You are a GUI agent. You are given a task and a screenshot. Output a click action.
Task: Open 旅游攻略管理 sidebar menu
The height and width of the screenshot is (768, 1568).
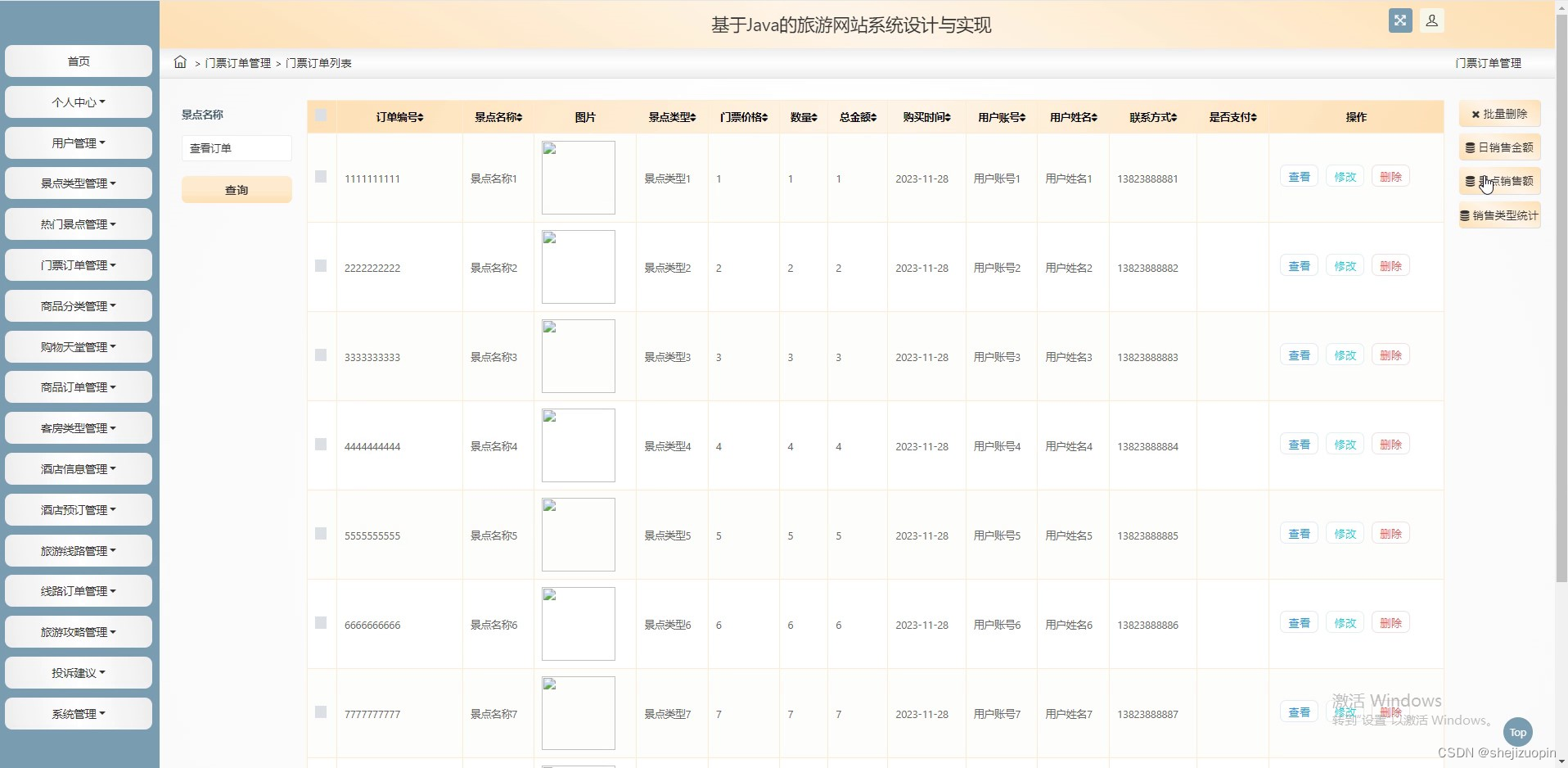pyautogui.click(x=79, y=632)
